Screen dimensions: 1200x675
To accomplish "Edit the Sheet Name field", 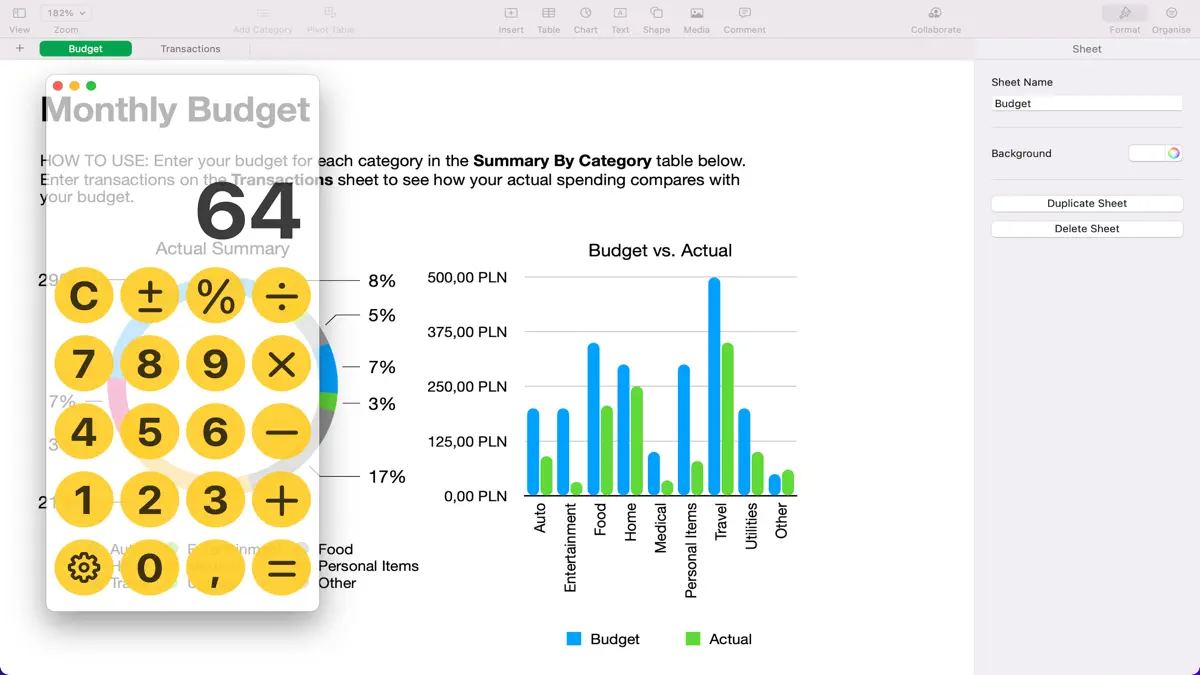I will (1086, 102).
